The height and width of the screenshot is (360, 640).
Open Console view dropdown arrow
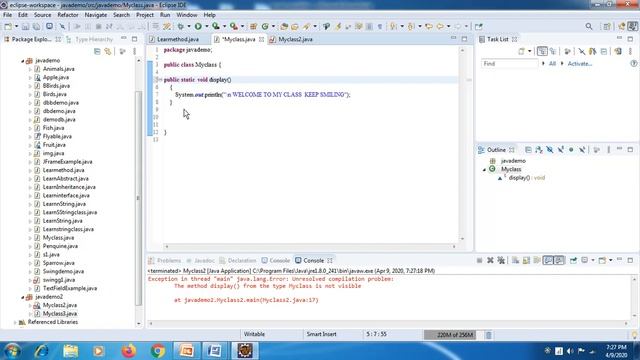pyautogui.click(x=611, y=260)
